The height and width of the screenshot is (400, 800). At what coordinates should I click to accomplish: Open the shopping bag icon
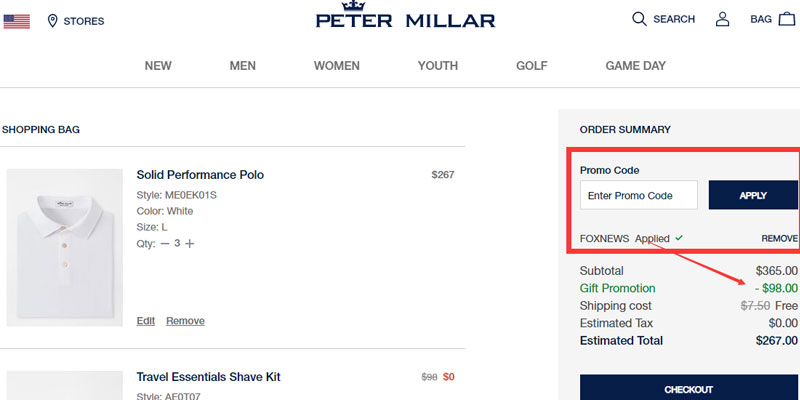pyautogui.click(x=786, y=19)
